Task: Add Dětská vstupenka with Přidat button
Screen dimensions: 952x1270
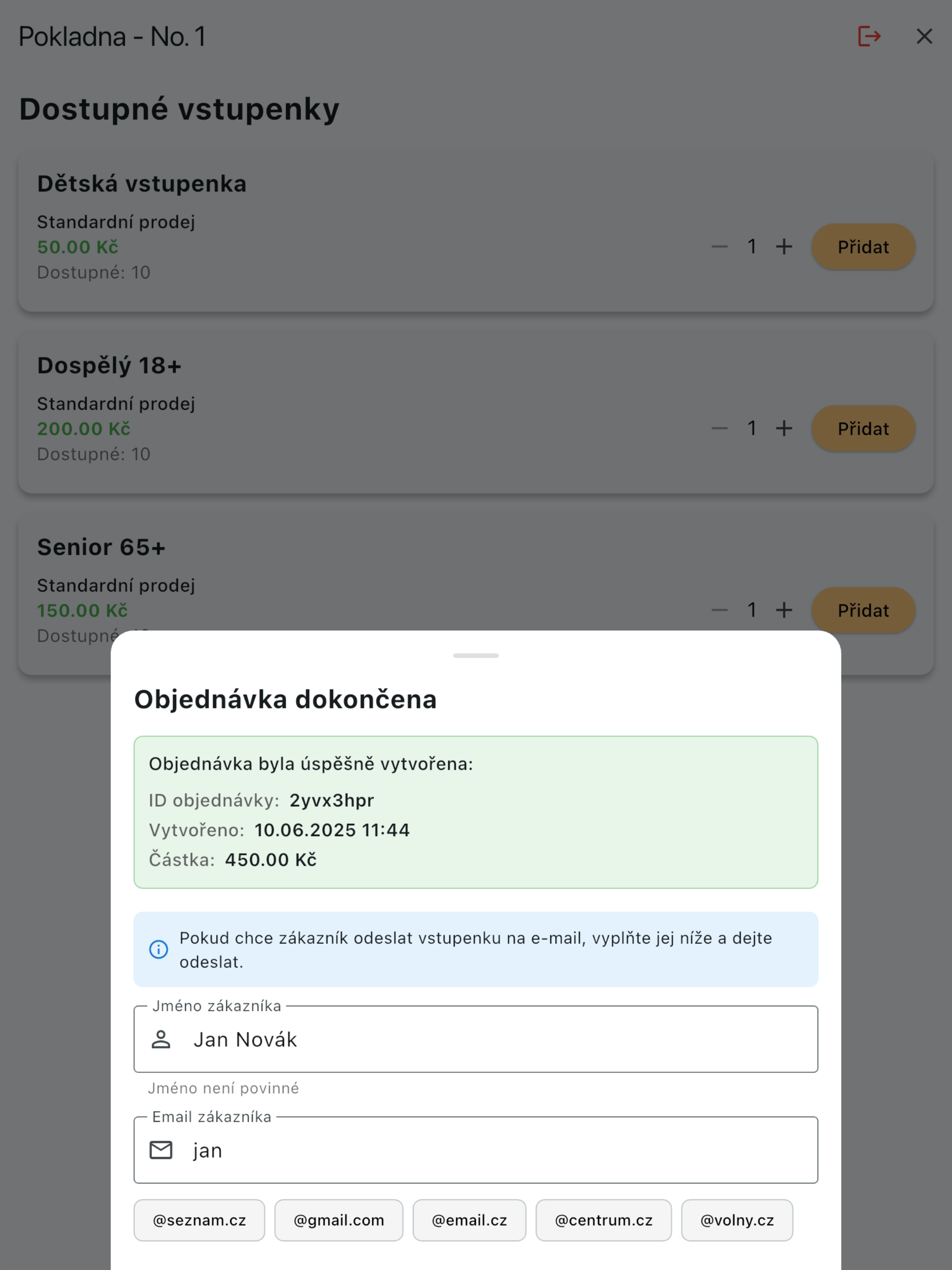Action: [x=863, y=247]
